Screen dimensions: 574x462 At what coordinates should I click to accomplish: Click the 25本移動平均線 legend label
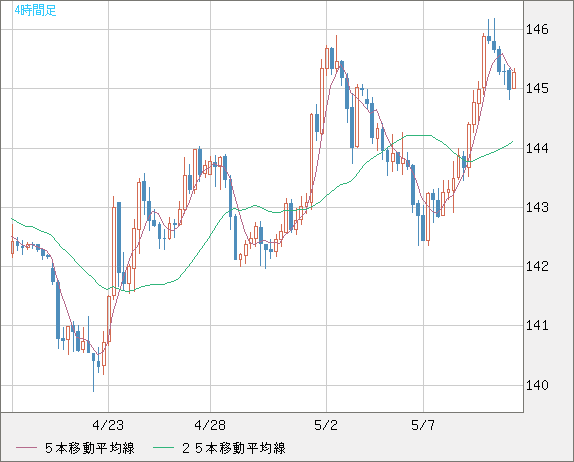point(234,448)
